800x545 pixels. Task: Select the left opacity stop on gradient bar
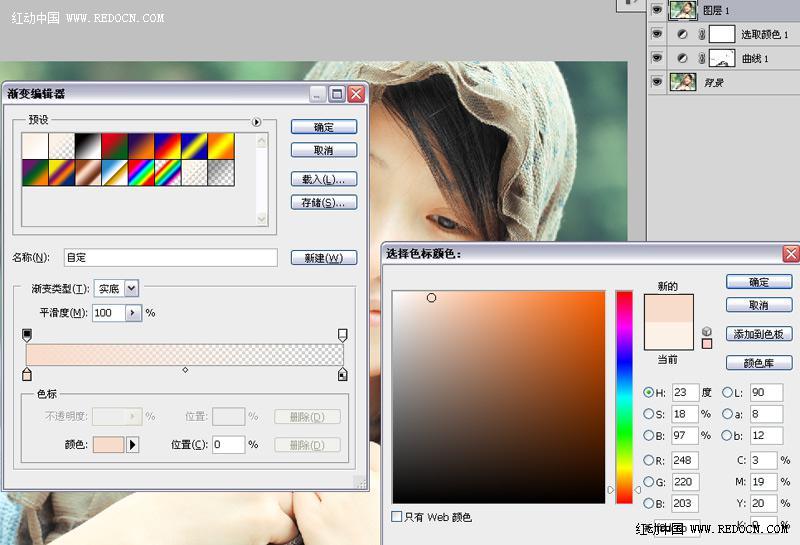(x=27, y=335)
